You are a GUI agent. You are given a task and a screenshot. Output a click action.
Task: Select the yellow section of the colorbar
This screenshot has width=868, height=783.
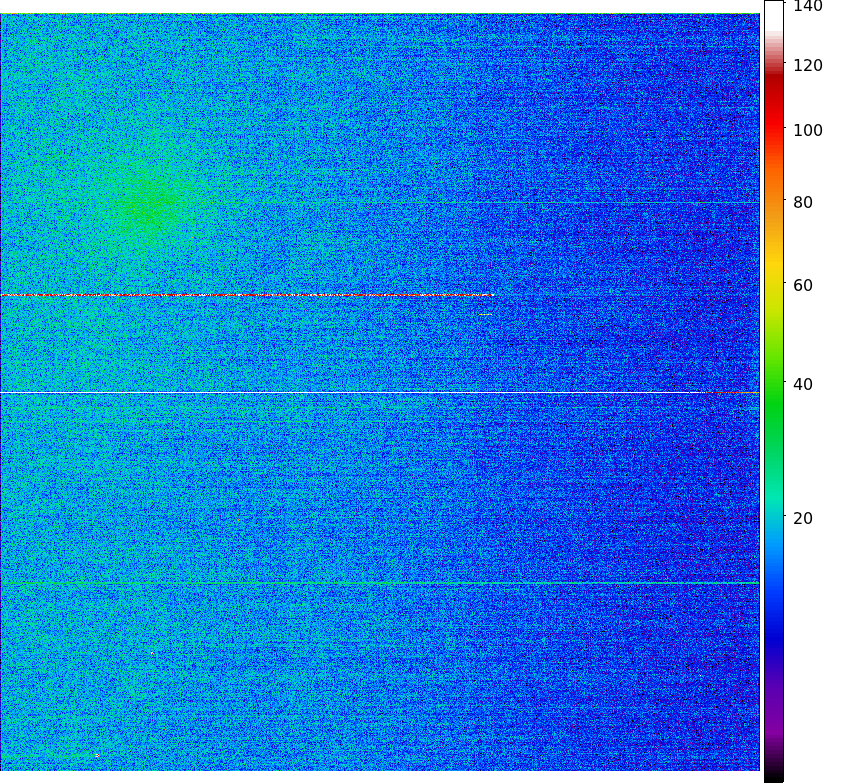click(x=773, y=275)
